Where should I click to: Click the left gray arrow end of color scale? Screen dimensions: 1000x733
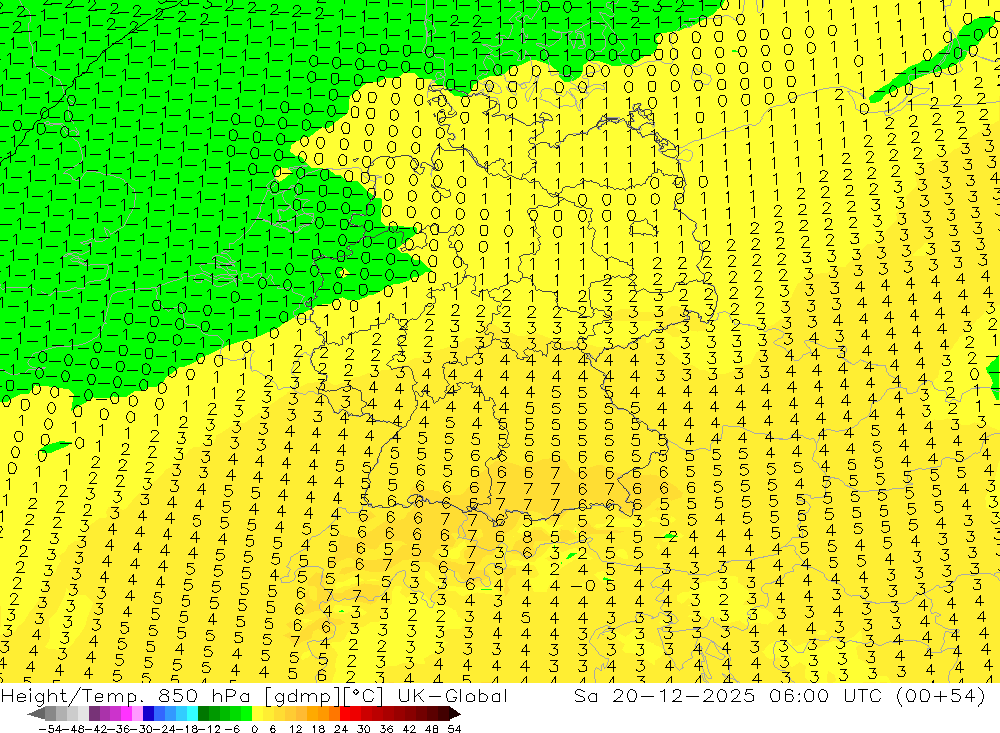pyautogui.click(x=36, y=714)
